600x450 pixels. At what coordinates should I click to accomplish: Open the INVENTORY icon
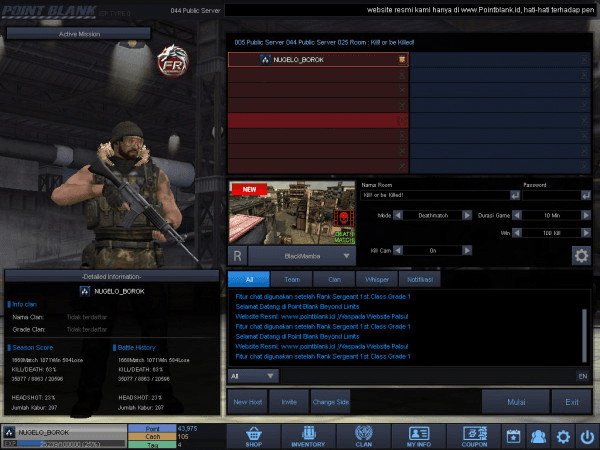point(308,437)
